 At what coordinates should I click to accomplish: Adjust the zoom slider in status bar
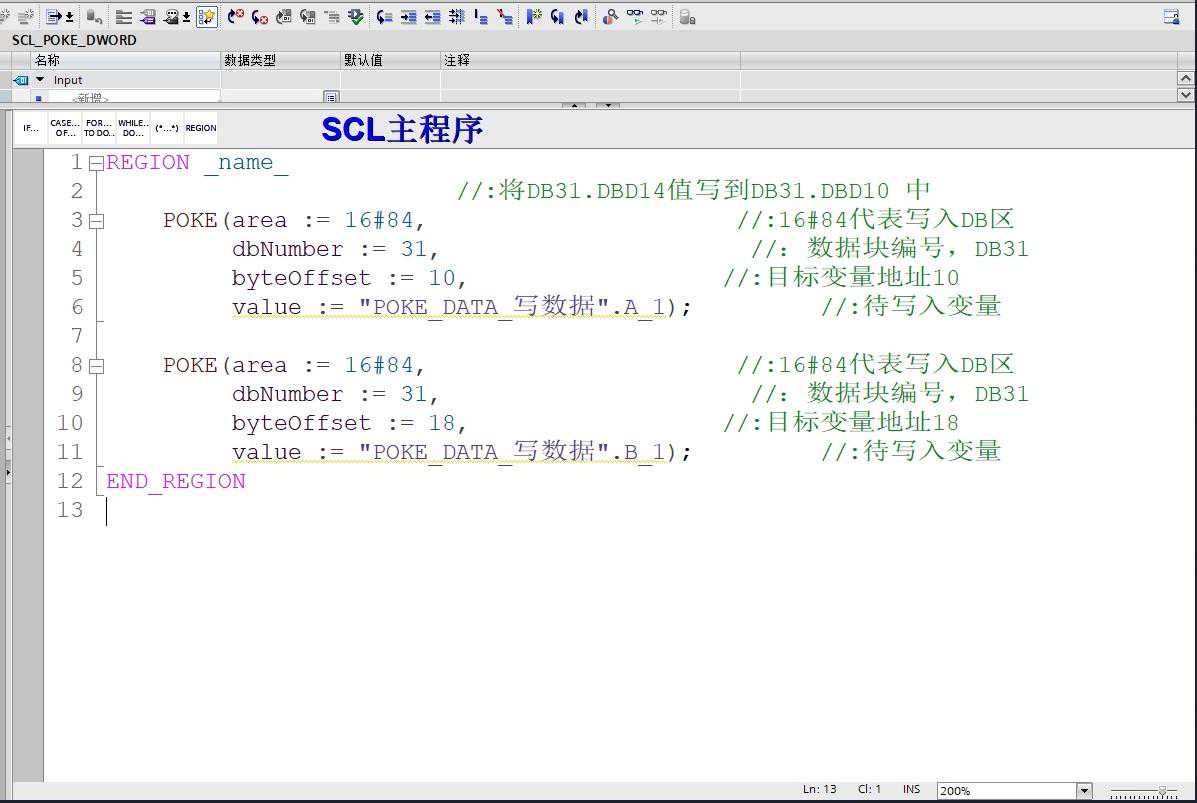pyautogui.click(x=1160, y=791)
